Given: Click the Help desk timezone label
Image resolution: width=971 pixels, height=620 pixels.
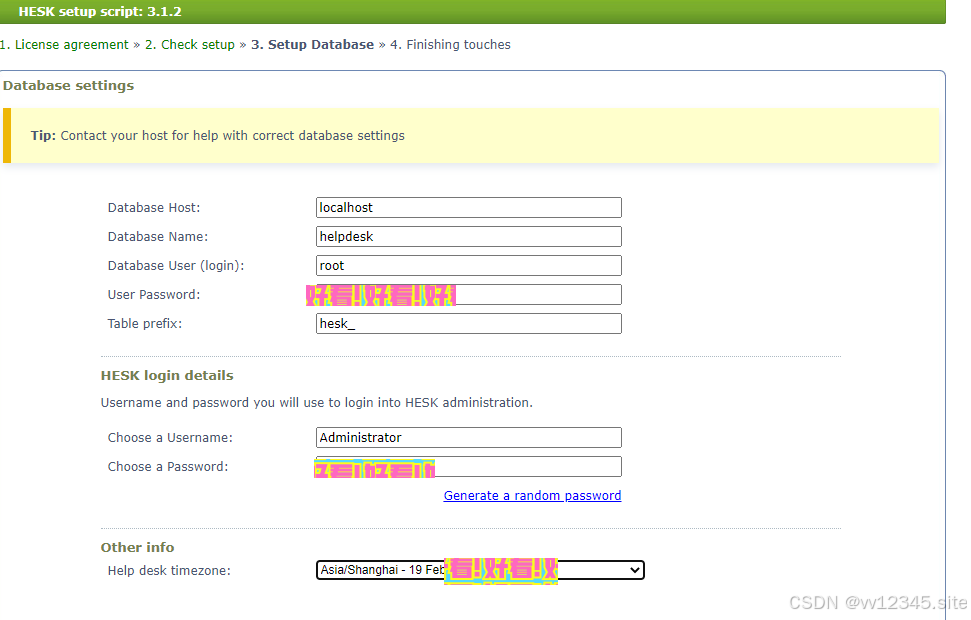Looking at the screenshot, I should [169, 570].
